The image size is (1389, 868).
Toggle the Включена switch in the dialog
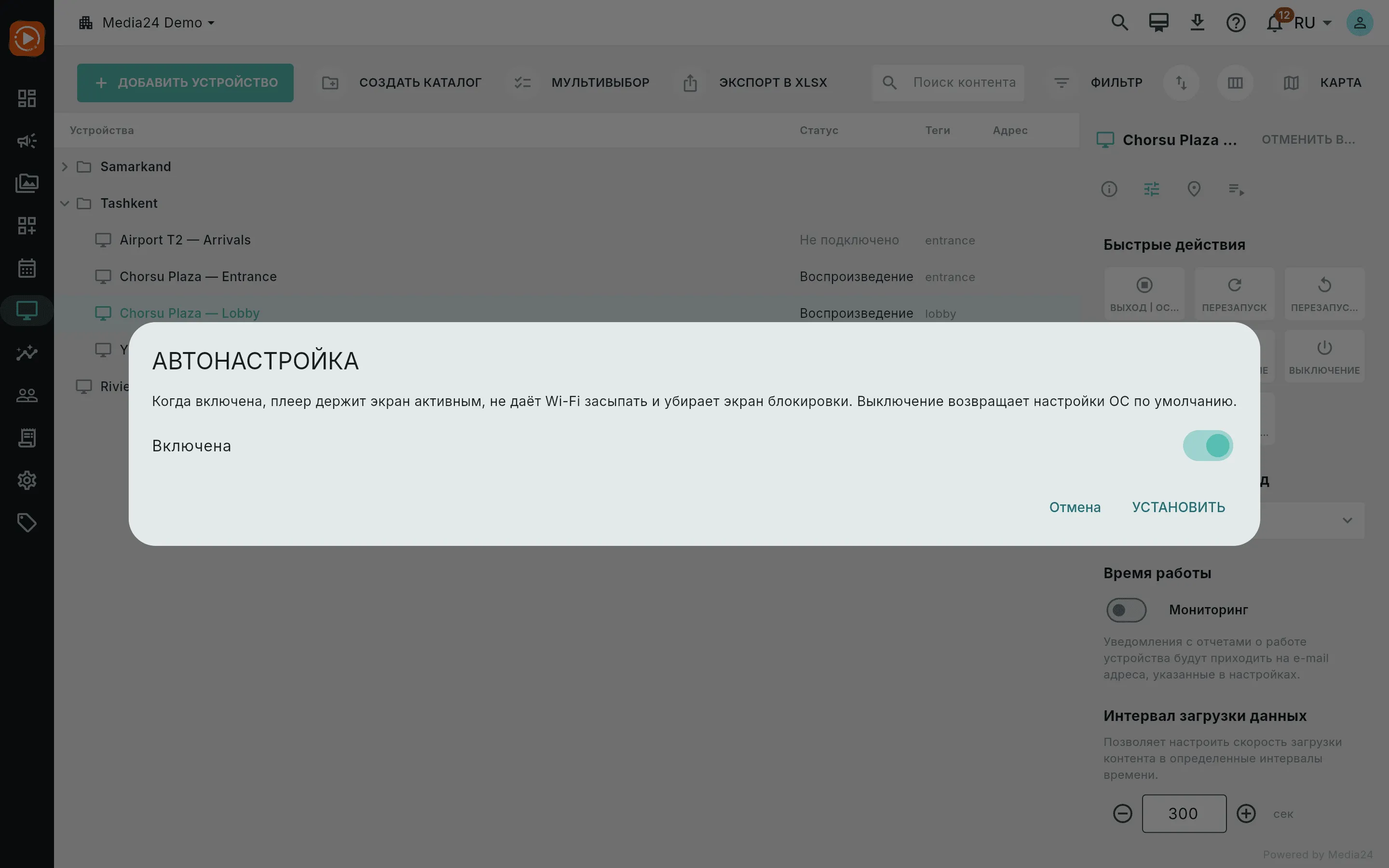[x=1208, y=446]
